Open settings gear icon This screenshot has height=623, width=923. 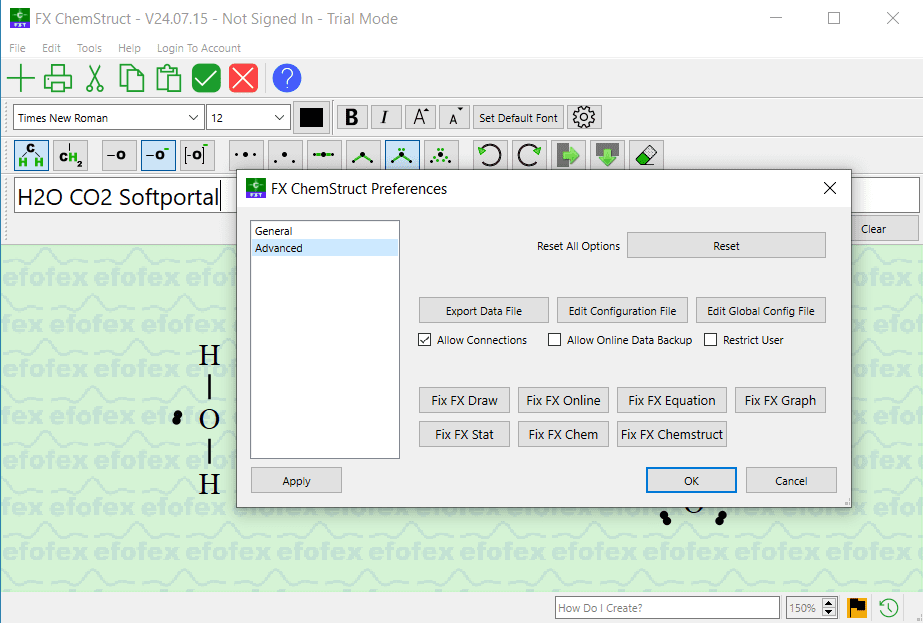click(x=584, y=117)
